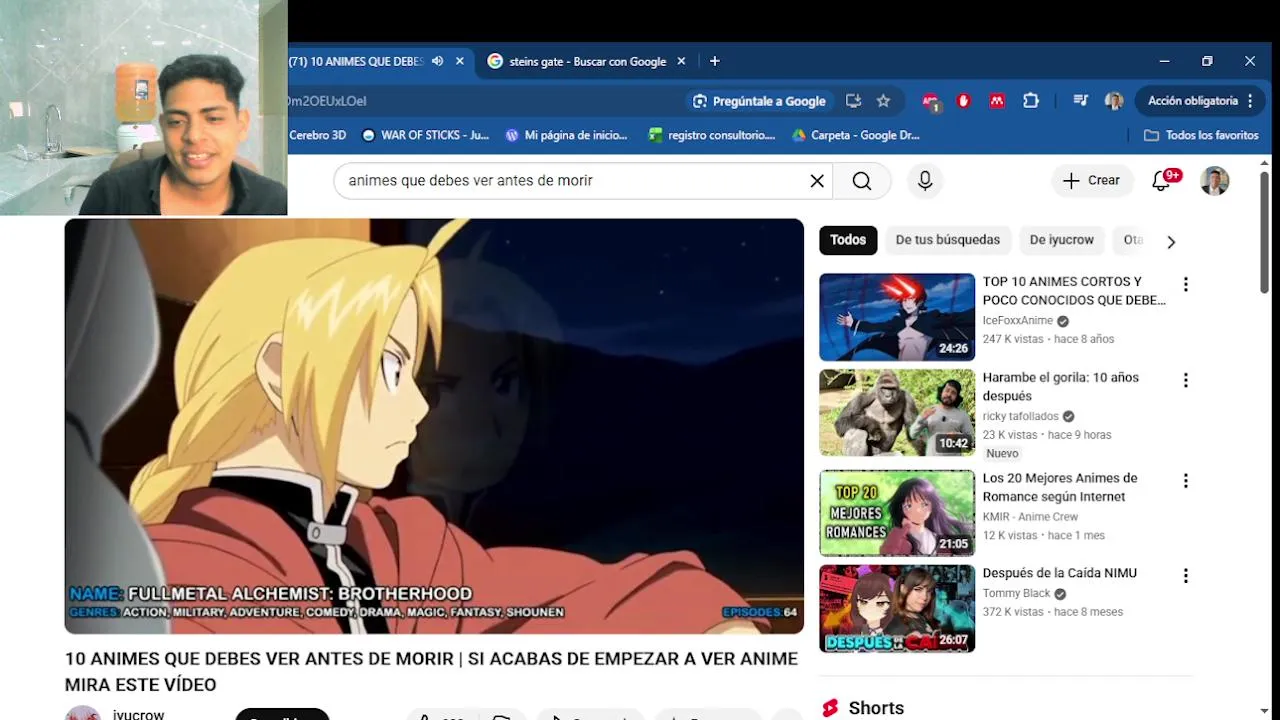Open the Cerebro 3D bookmark

(x=317, y=135)
